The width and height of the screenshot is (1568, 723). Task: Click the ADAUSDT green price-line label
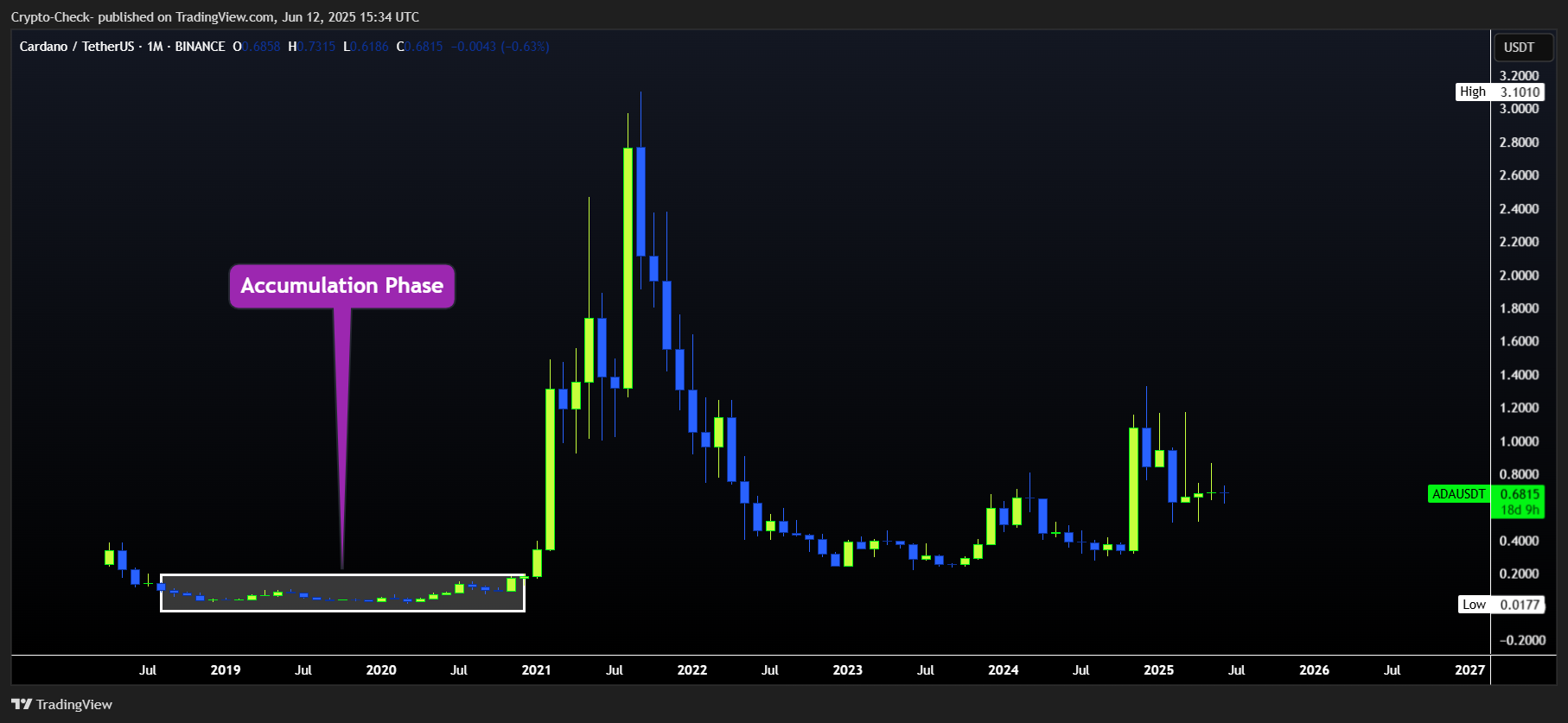point(1459,494)
